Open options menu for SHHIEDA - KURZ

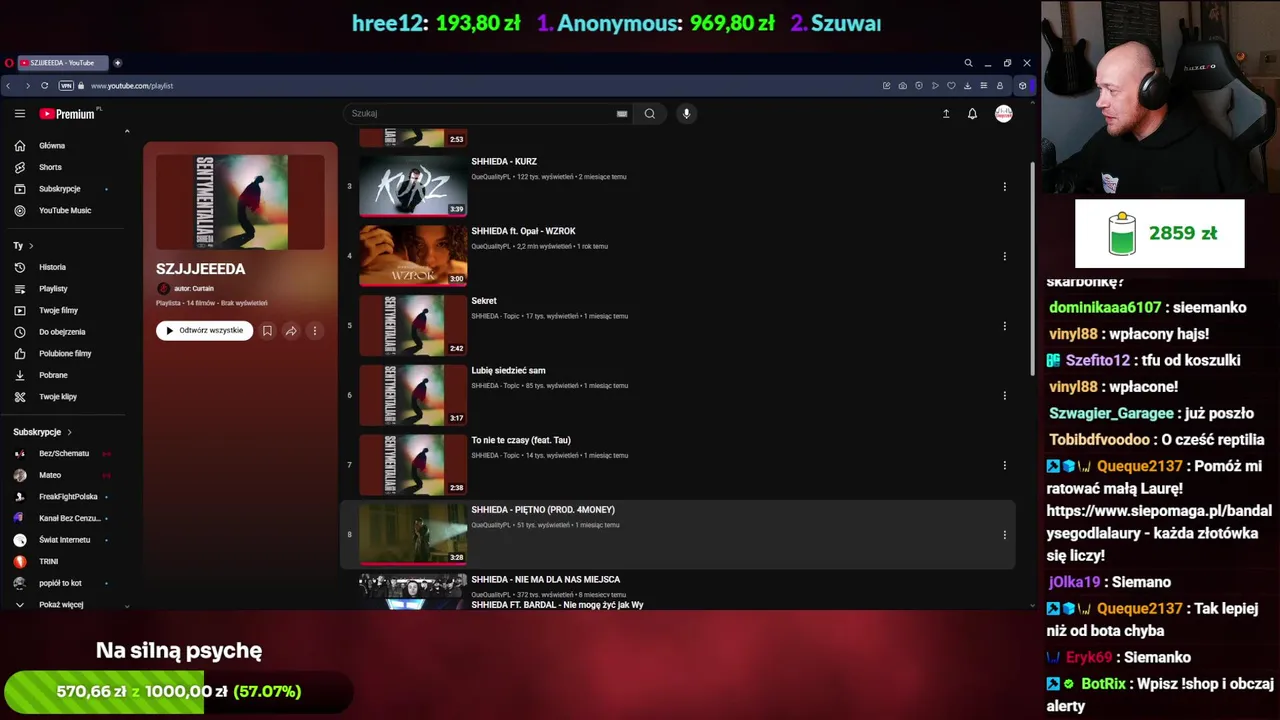click(x=1004, y=187)
